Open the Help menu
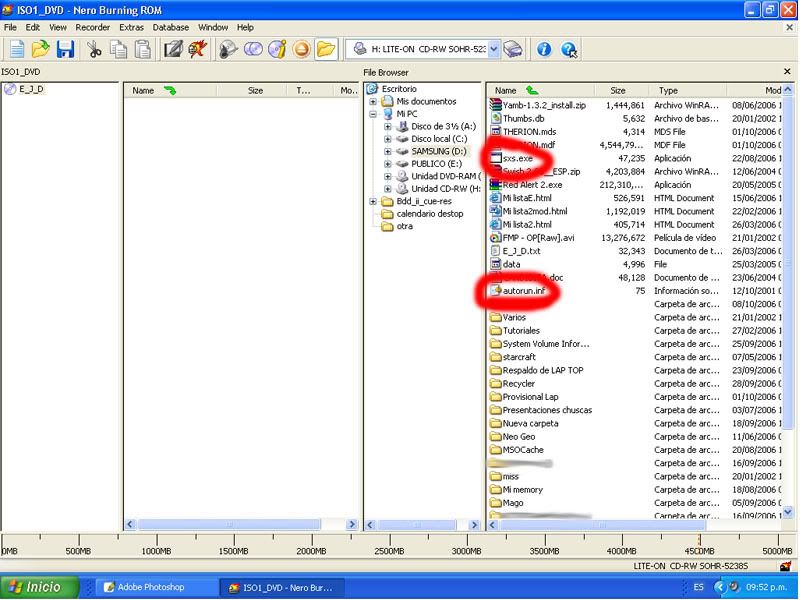Screen dimensions: 800x600 (x=245, y=28)
